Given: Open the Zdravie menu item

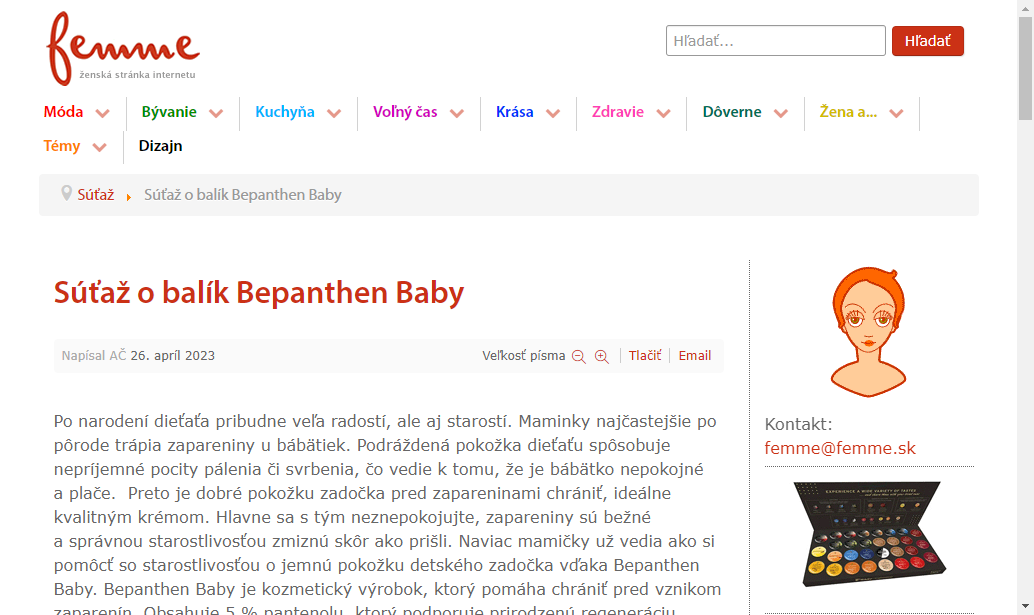Looking at the screenshot, I should [x=617, y=112].
